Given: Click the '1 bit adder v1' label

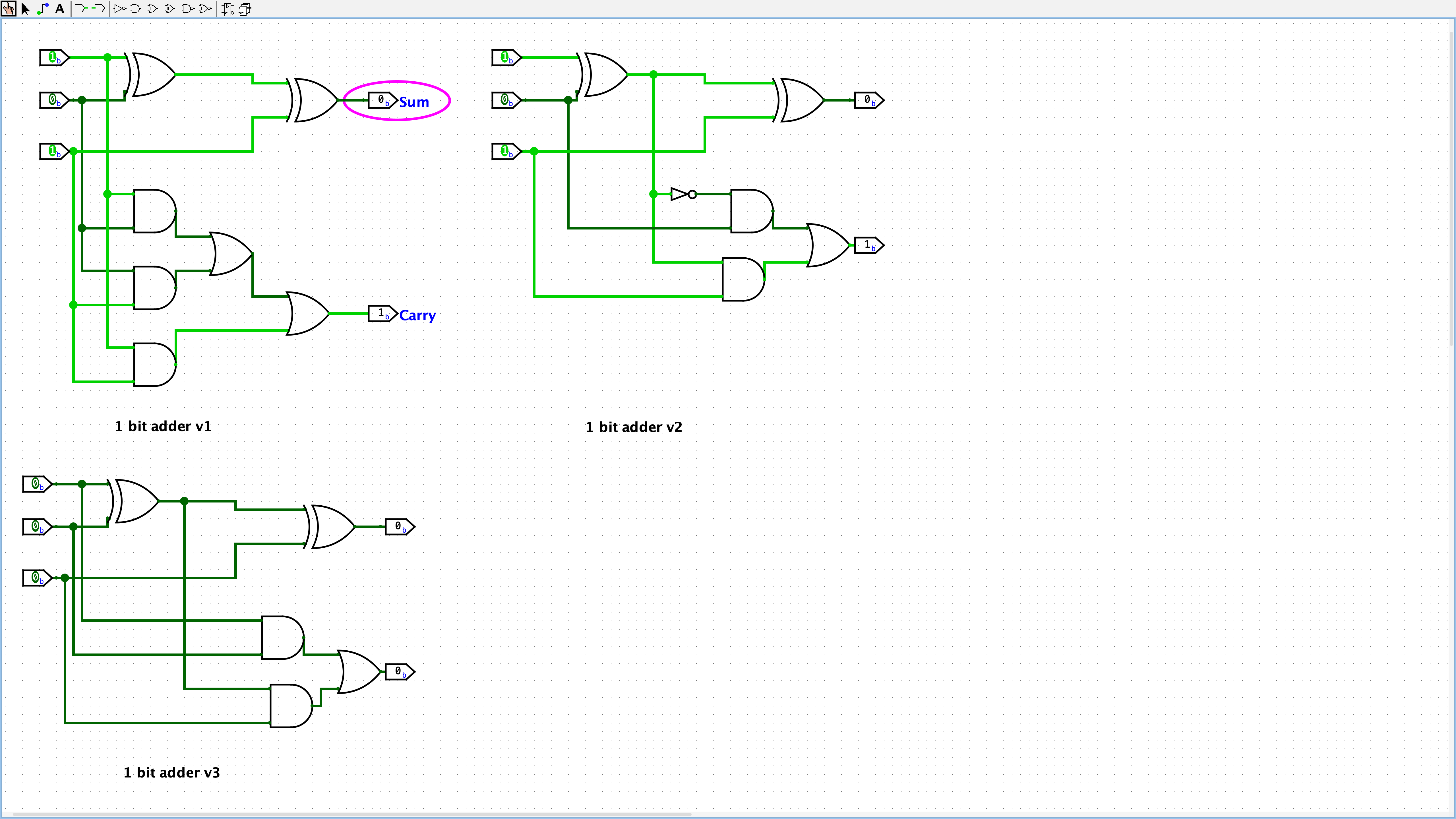Looking at the screenshot, I should click(163, 426).
